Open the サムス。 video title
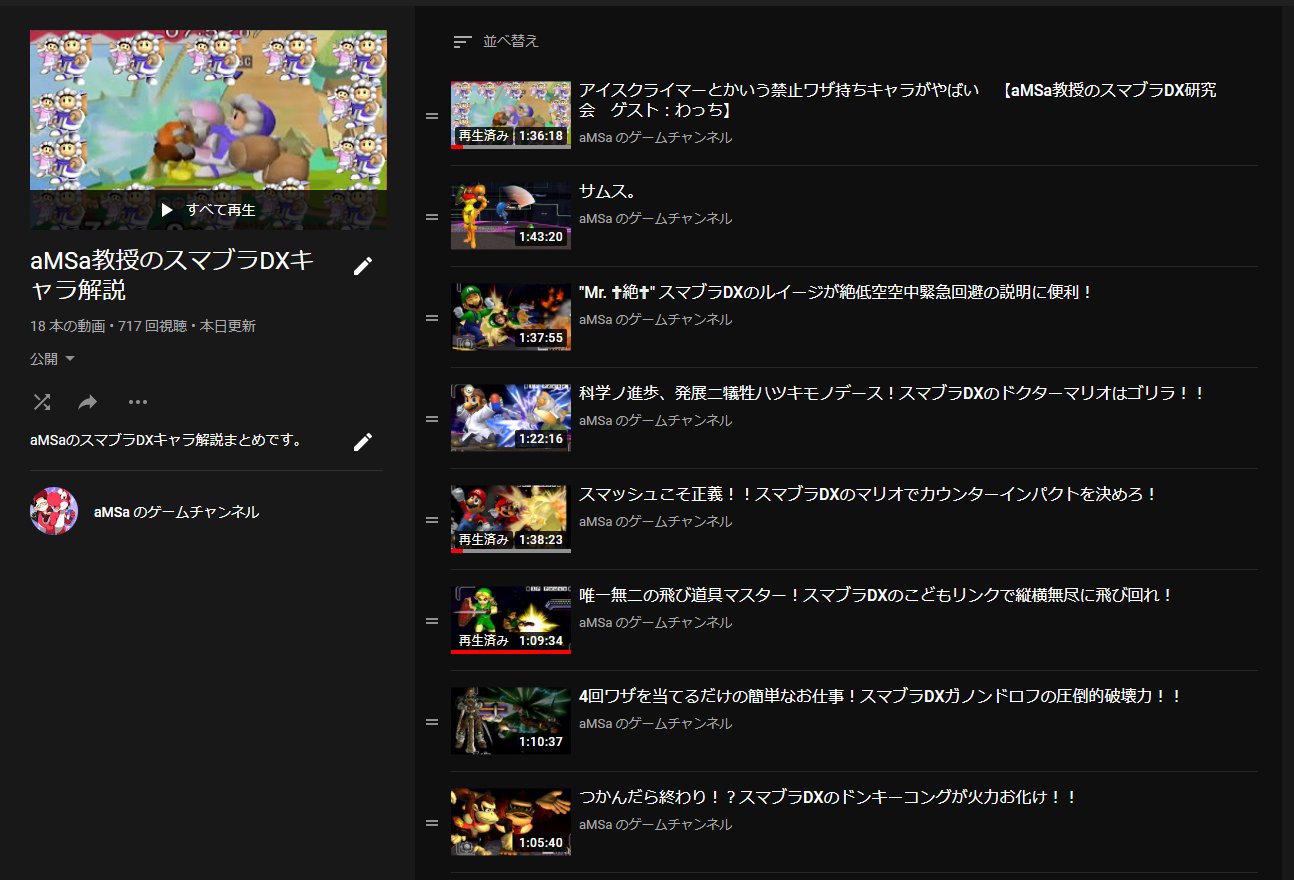1294x880 pixels. tap(608, 191)
